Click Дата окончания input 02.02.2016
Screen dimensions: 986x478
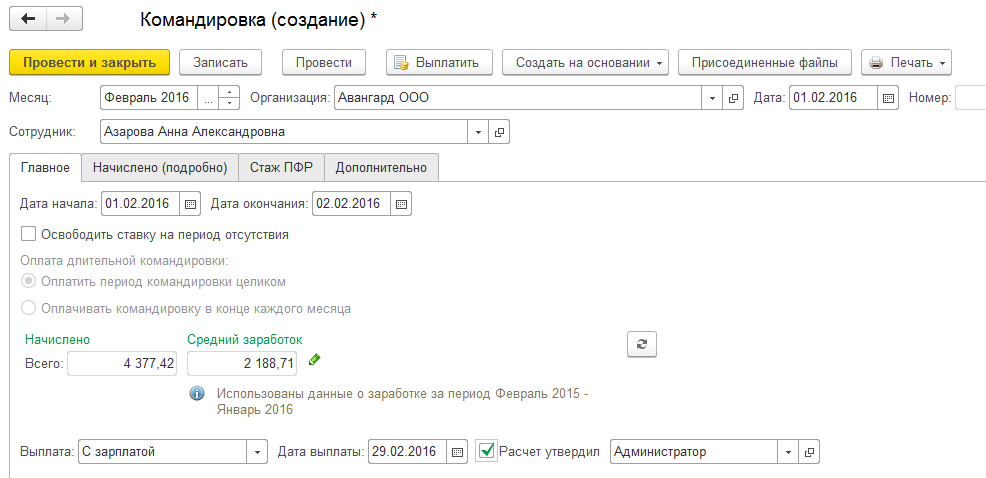tap(352, 204)
